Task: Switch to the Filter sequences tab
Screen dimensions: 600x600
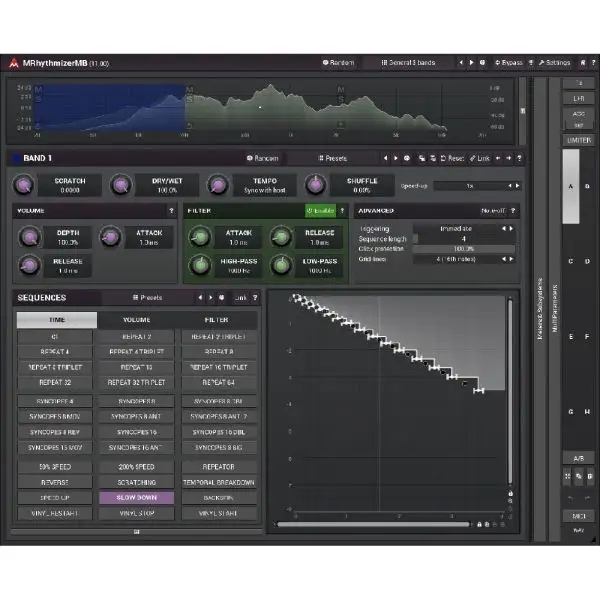Action: 218,320
